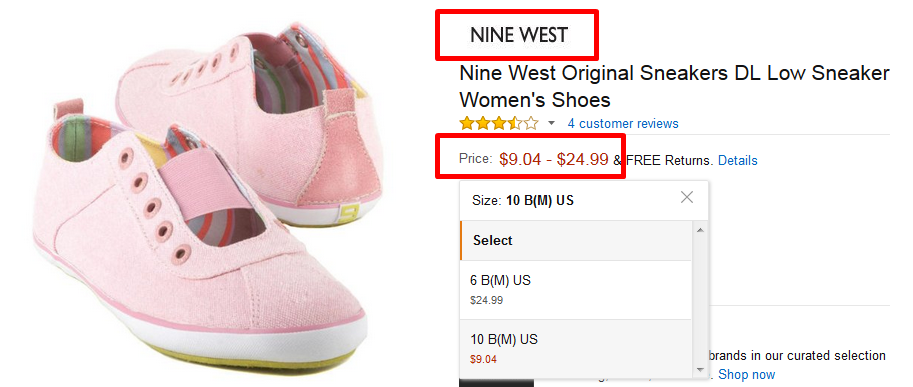Click the star rating icons
The image size is (913, 387).
tap(499, 123)
